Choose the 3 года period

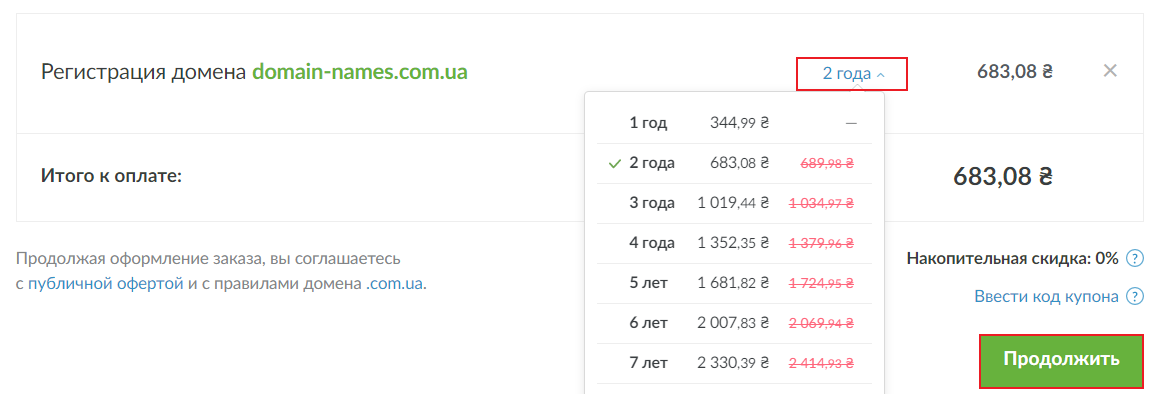click(x=735, y=203)
